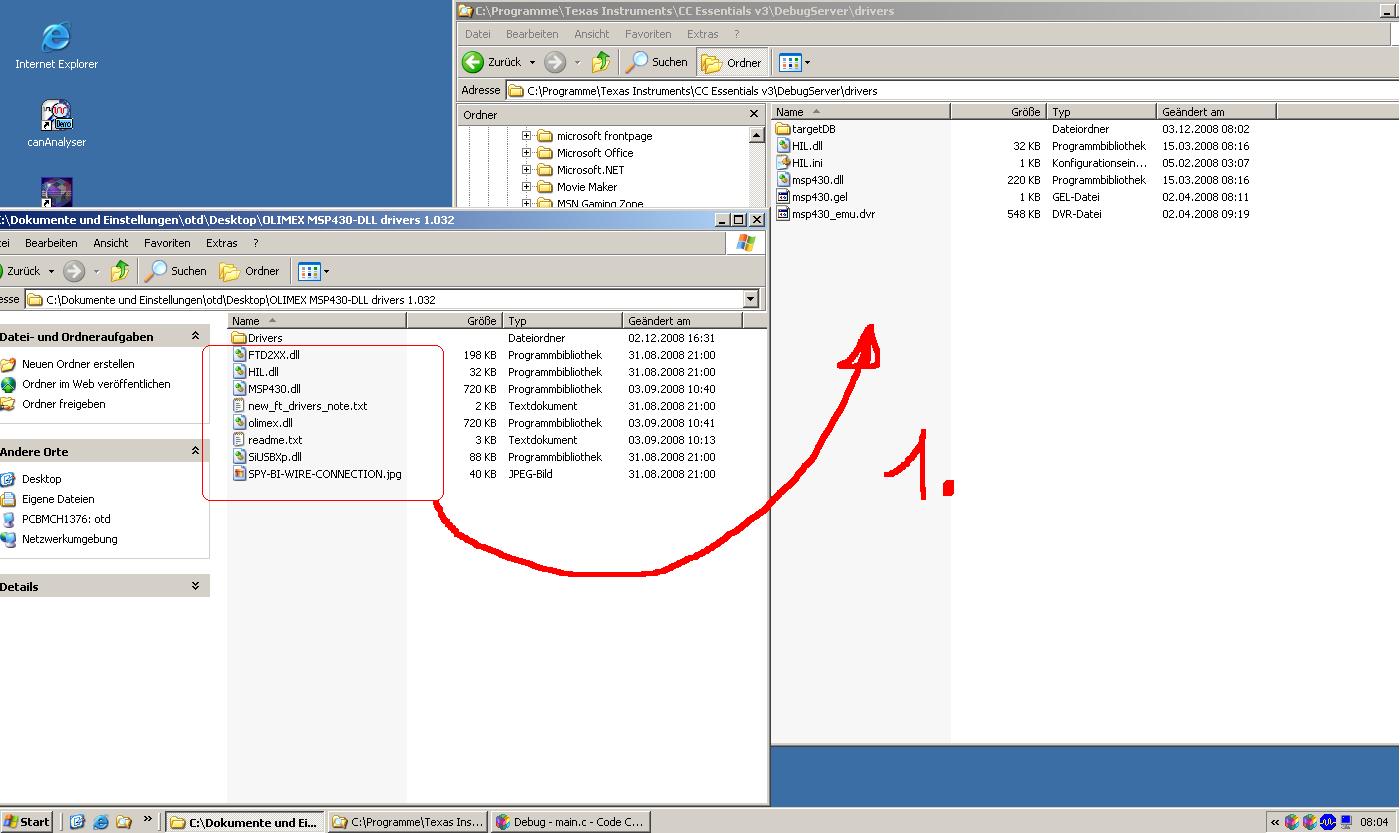Select readme.txt file
Screen dimensions: 1400x833
267,440
